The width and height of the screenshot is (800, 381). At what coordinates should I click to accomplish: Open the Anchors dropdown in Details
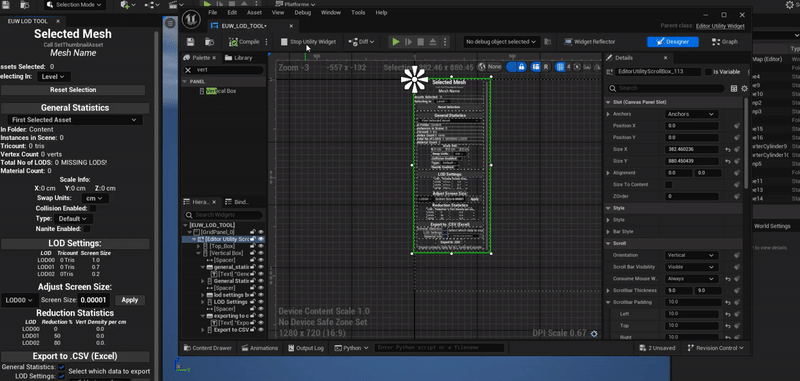[x=692, y=114]
